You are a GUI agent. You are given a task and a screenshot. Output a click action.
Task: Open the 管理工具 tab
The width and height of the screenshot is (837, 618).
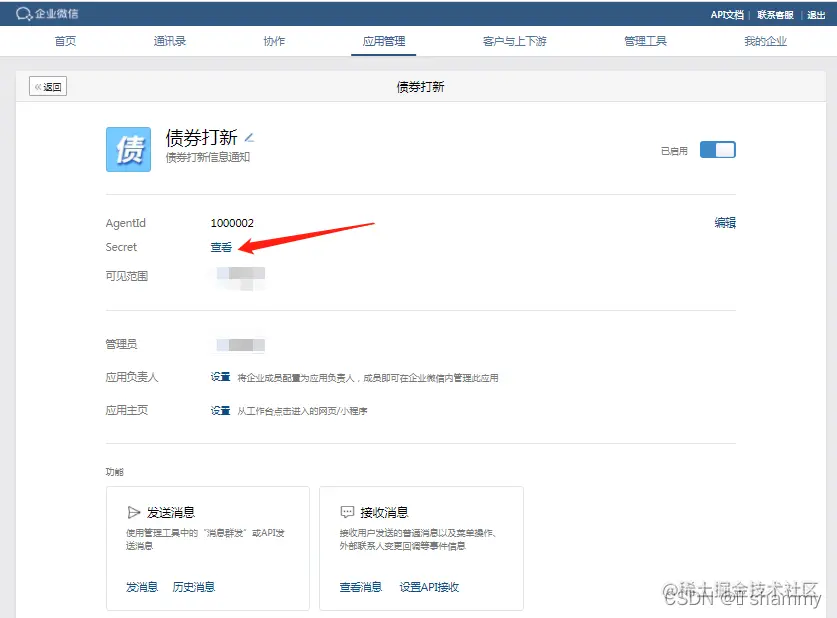[x=645, y=41]
